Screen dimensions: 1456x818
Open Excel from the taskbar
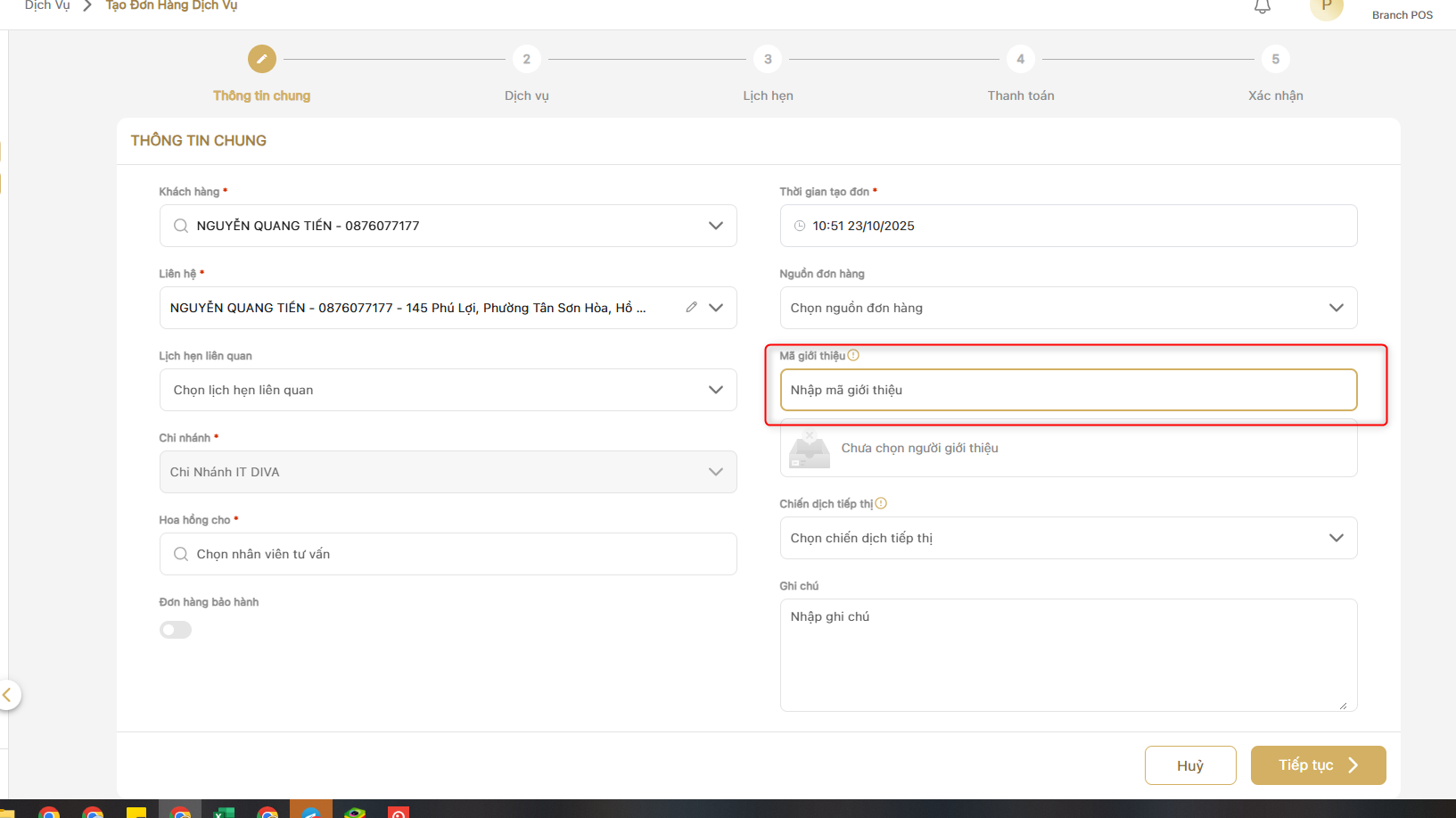coord(224,811)
